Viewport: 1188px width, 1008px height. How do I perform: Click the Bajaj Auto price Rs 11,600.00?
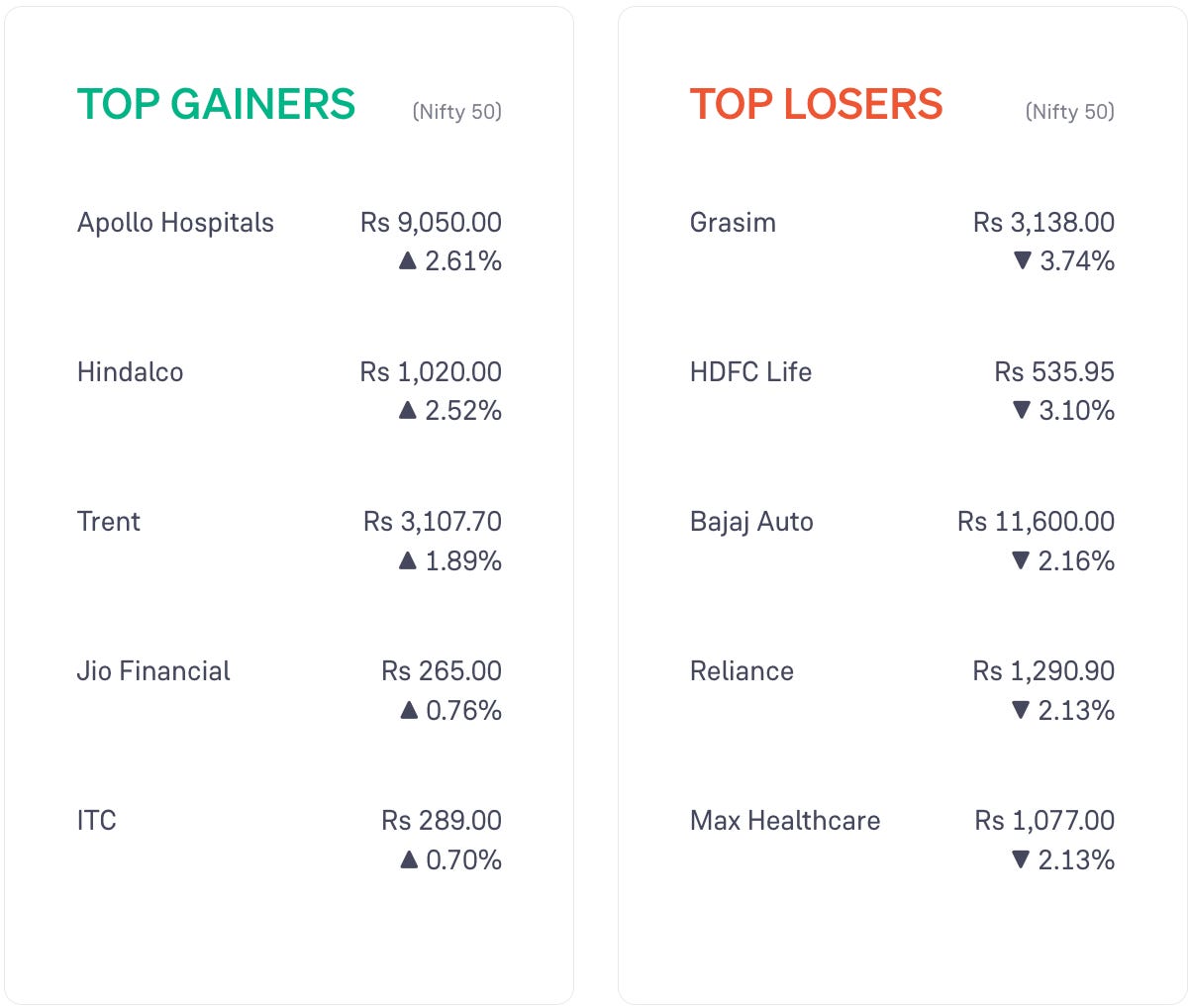(x=1036, y=522)
